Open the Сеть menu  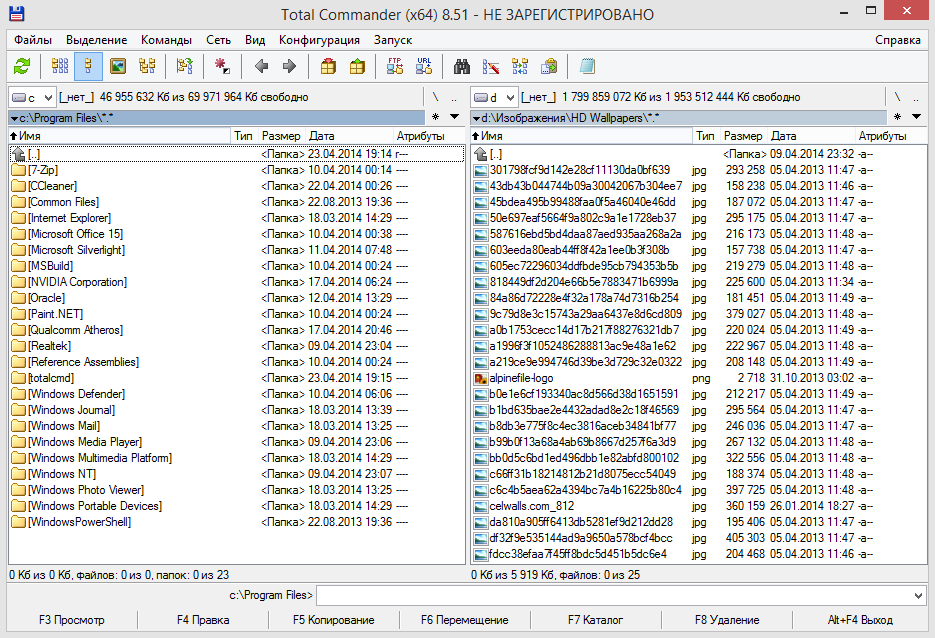coord(218,40)
